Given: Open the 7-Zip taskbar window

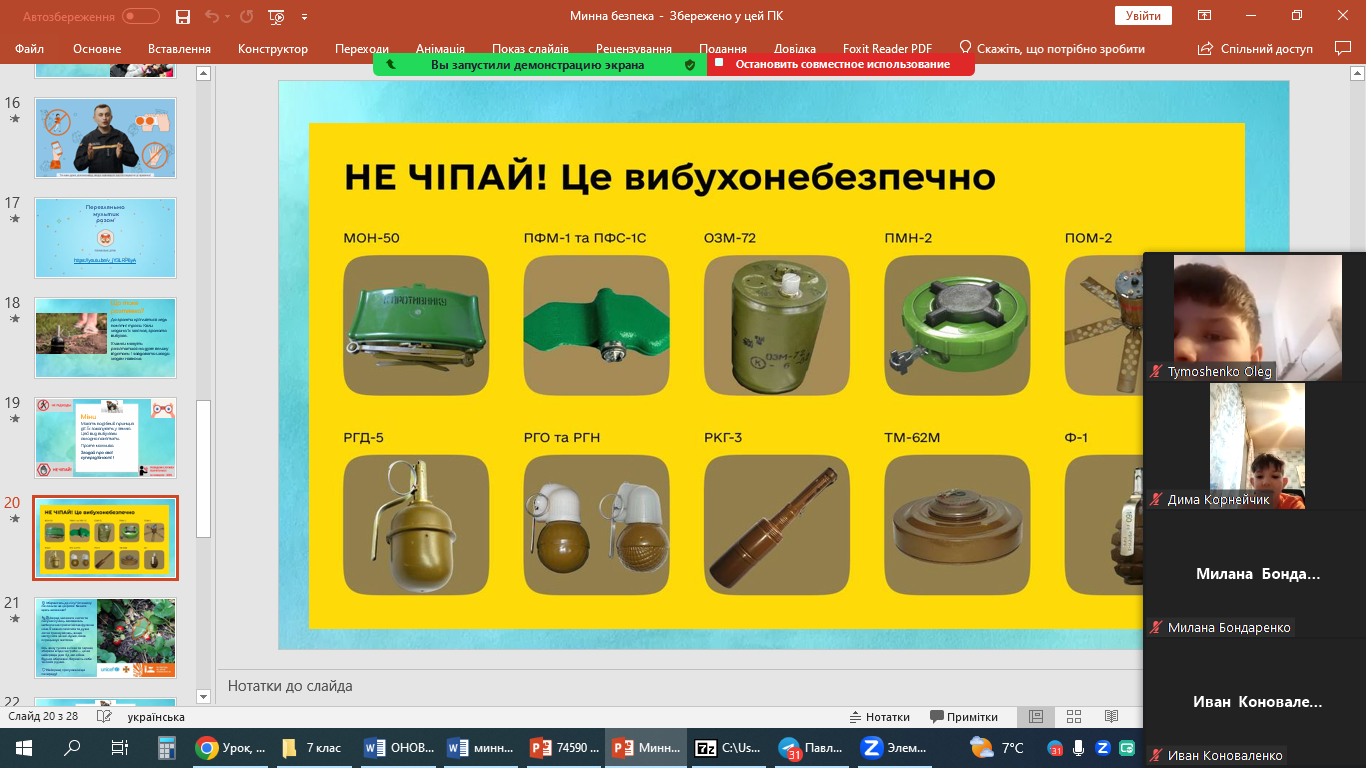Looking at the screenshot, I should [x=727, y=747].
